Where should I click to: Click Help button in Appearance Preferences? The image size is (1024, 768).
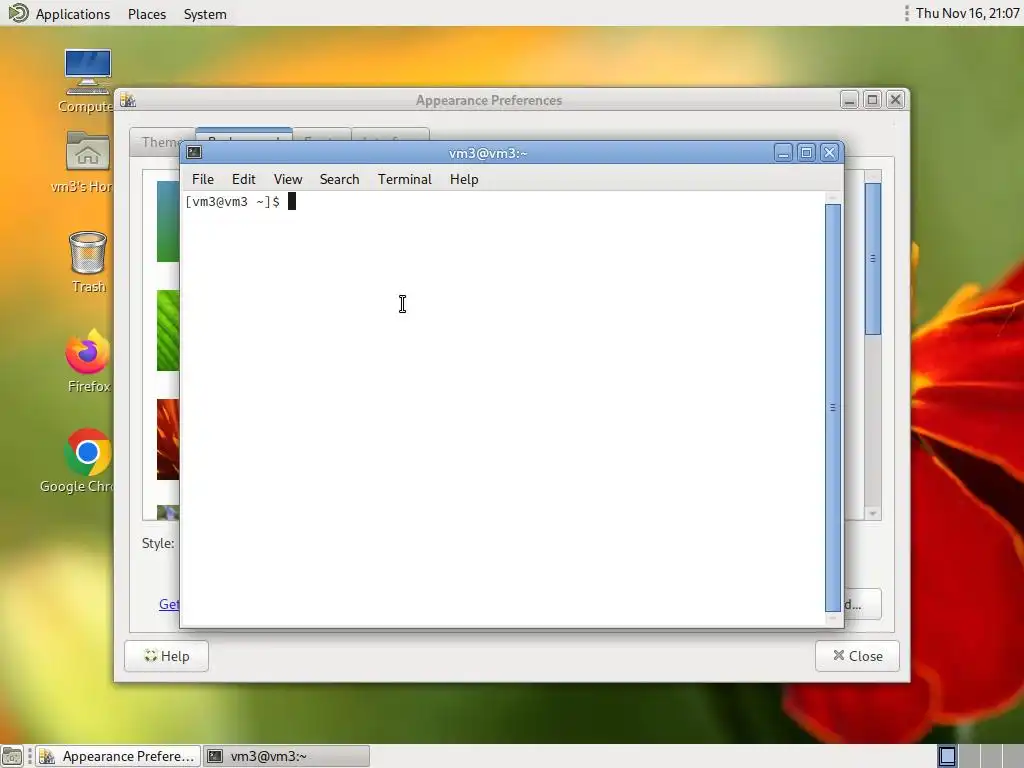click(x=167, y=656)
